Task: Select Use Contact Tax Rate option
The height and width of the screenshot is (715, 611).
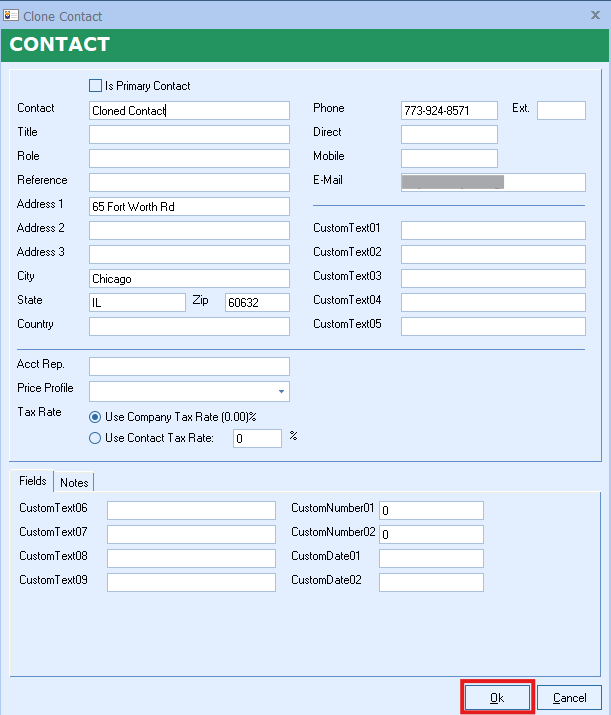Action: [x=95, y=438]
